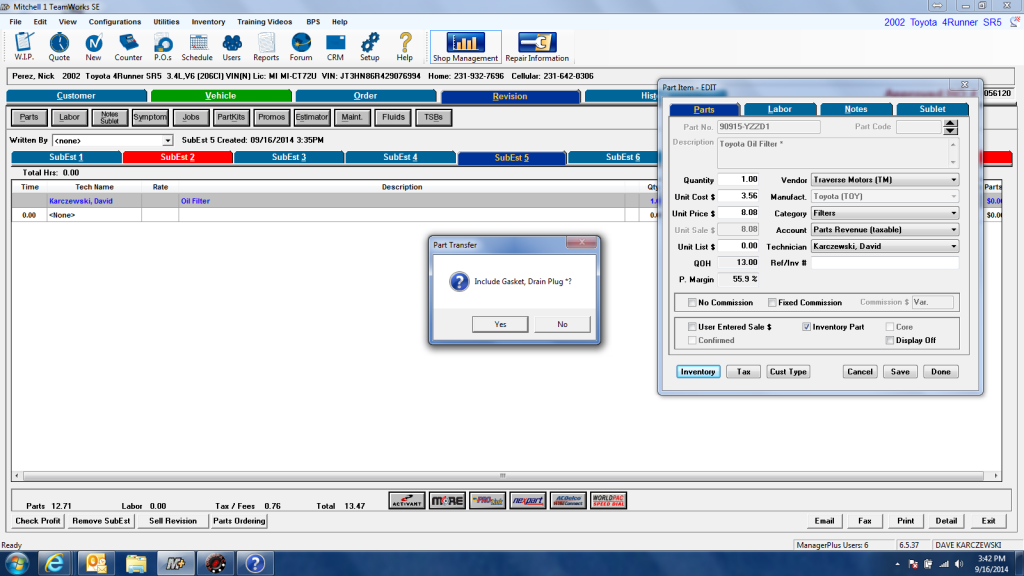Enable User Entered Sale $ checkbox
The width and height of the screenshot is (1024, 576).
[692, 327]
